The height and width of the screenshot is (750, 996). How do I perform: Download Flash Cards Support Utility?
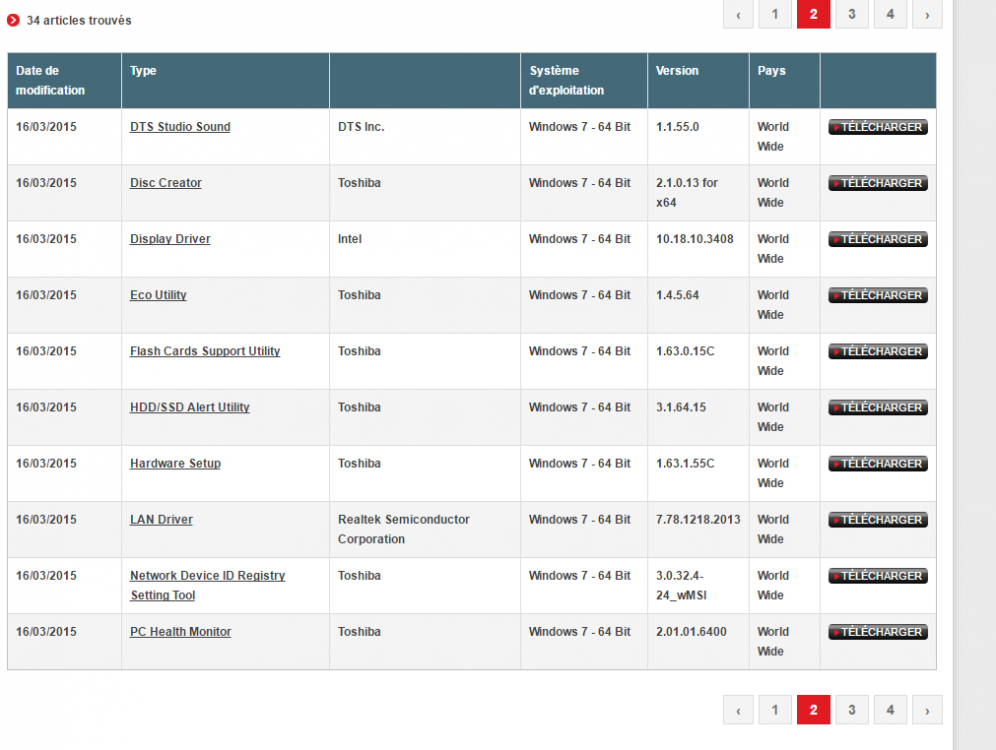click(x=878, y=351)
